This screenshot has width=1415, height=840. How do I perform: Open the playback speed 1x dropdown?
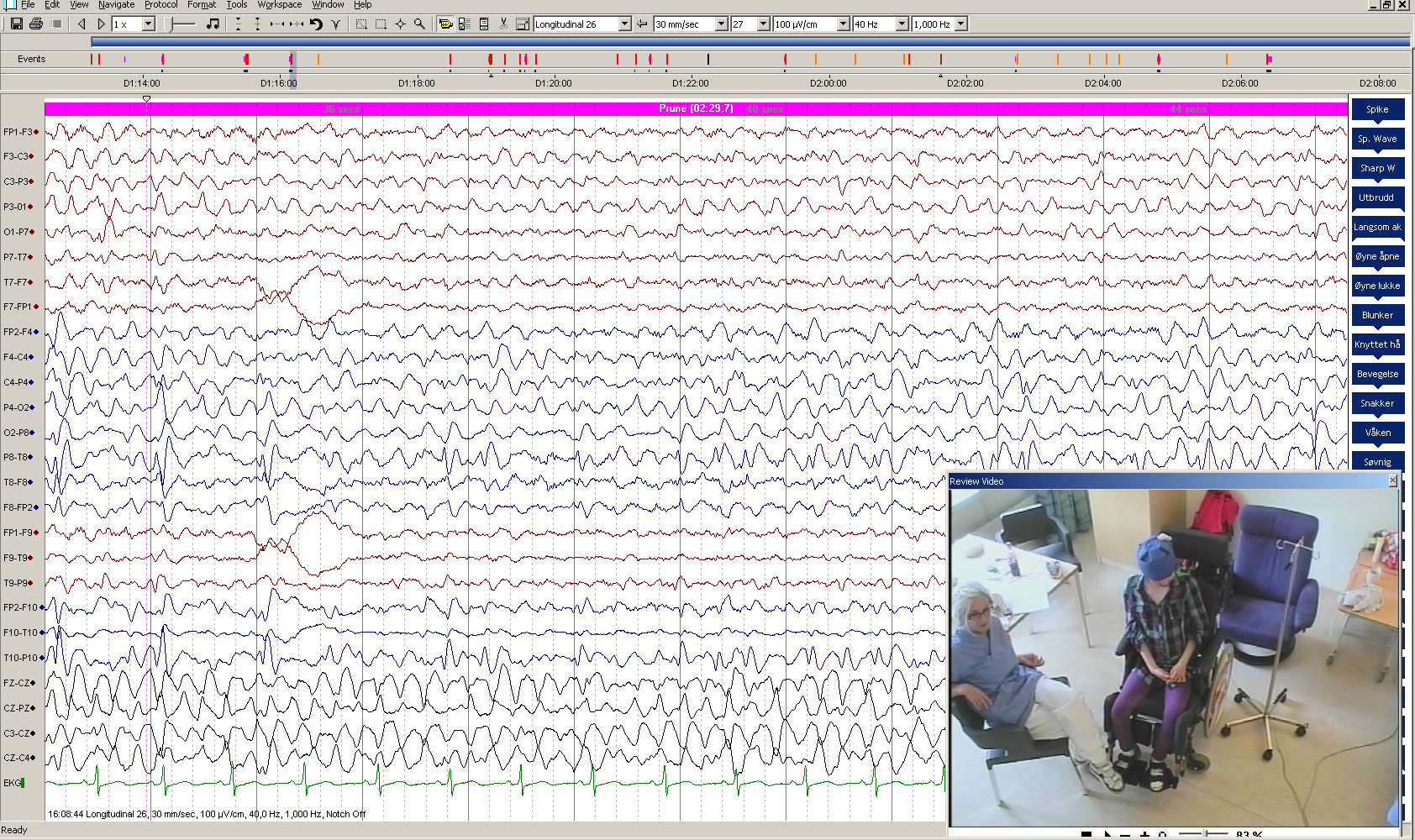[148, 24]
